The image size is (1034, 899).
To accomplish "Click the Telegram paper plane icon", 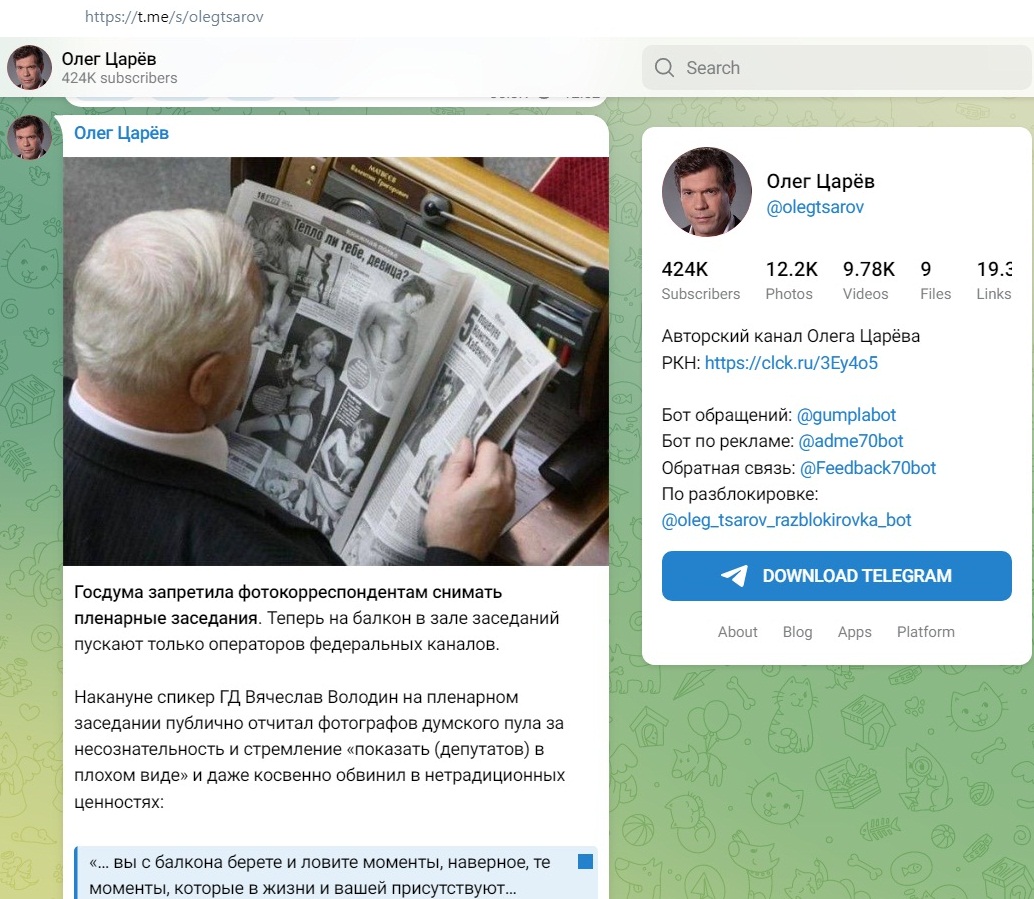I will tap(735, 576).
